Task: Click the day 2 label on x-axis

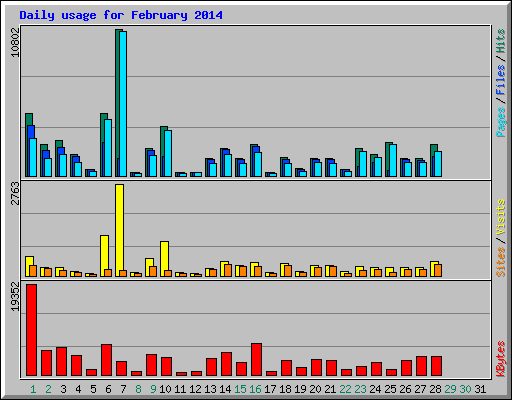Action: pyautogui.click(x=48, y=389)
